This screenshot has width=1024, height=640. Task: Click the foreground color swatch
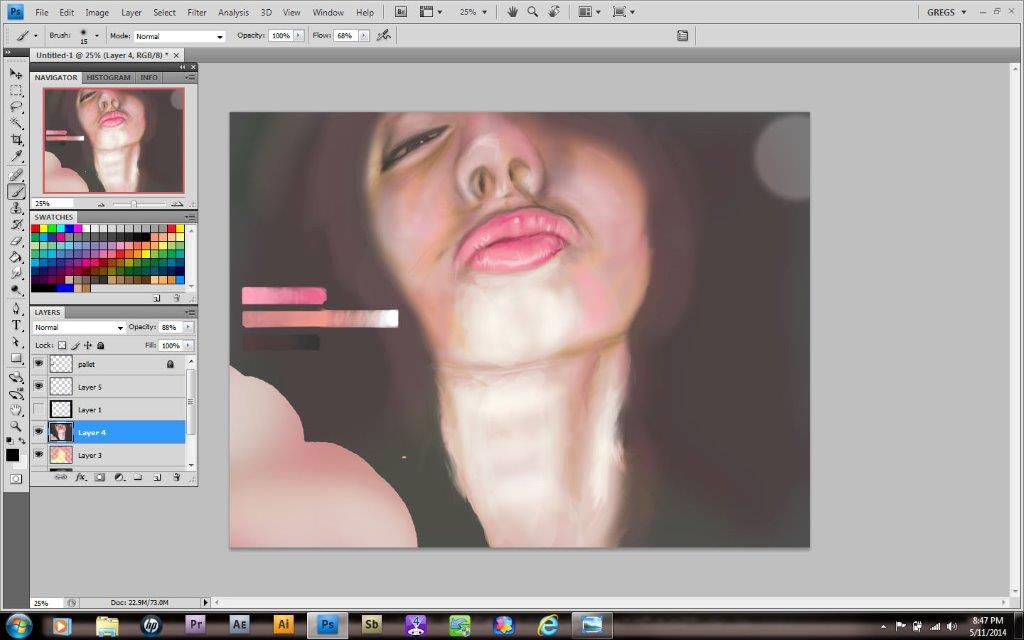[x=12, y=455]
